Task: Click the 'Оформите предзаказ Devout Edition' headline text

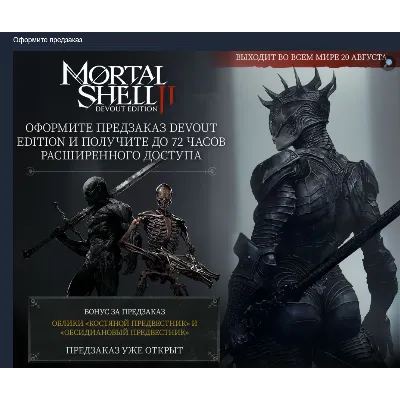Action: [x=121, y=141]
